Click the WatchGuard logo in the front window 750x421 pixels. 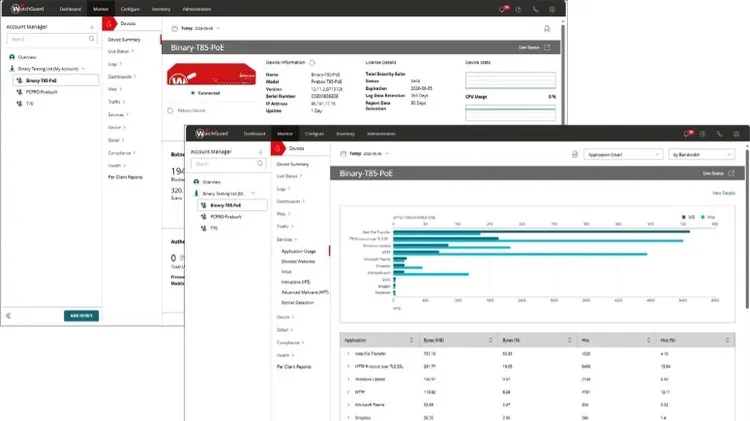pos(211,133)
